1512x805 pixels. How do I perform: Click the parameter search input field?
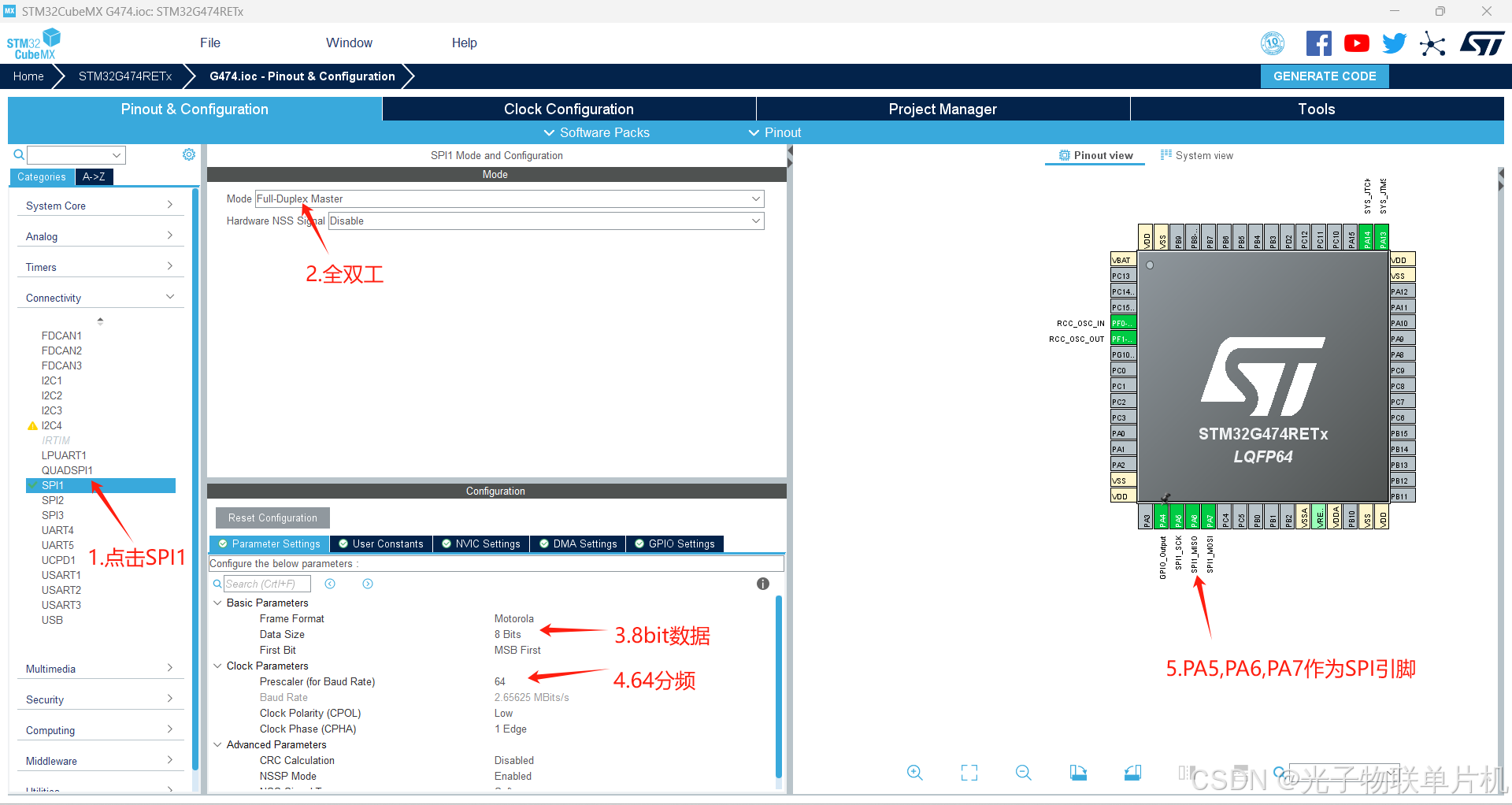267,584
